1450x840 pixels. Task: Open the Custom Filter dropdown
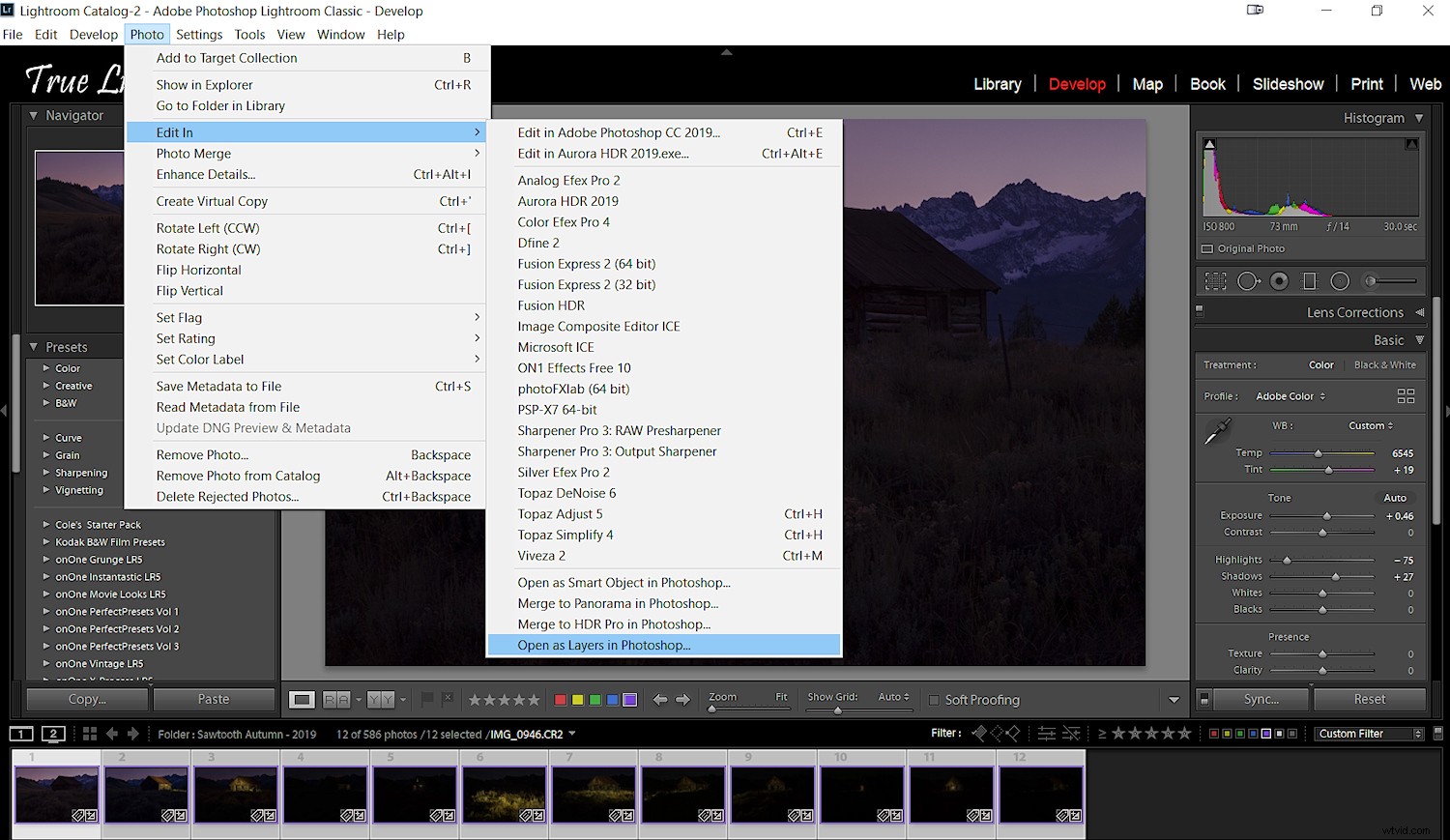click(x=1370, y=734)
